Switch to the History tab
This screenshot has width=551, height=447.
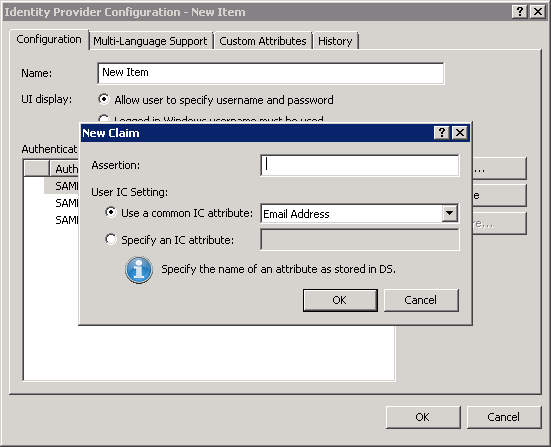[335, 41]
